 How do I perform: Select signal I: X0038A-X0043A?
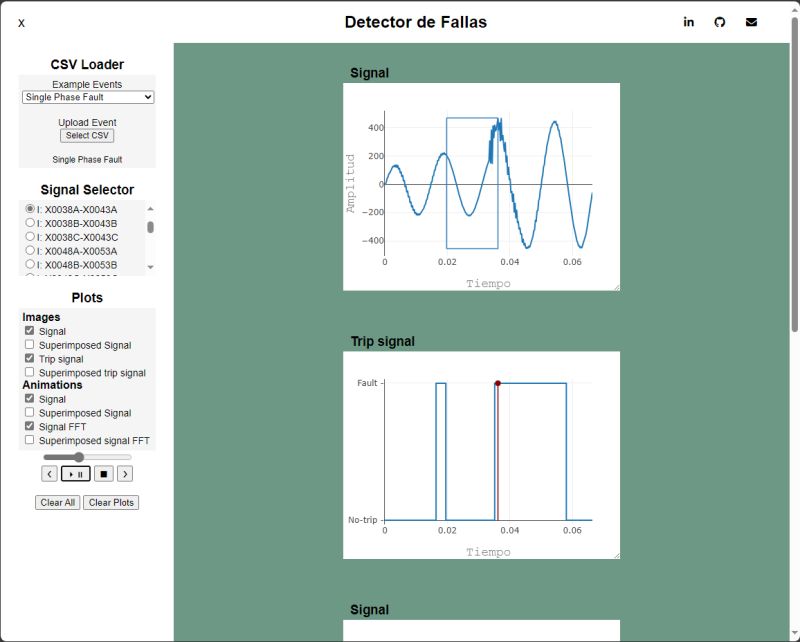pos(30,209)
